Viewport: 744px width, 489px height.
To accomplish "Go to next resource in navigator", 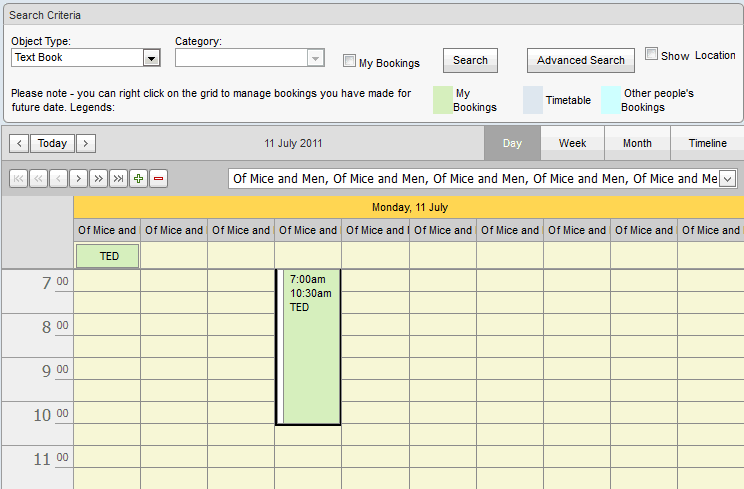I will point(78,179).
